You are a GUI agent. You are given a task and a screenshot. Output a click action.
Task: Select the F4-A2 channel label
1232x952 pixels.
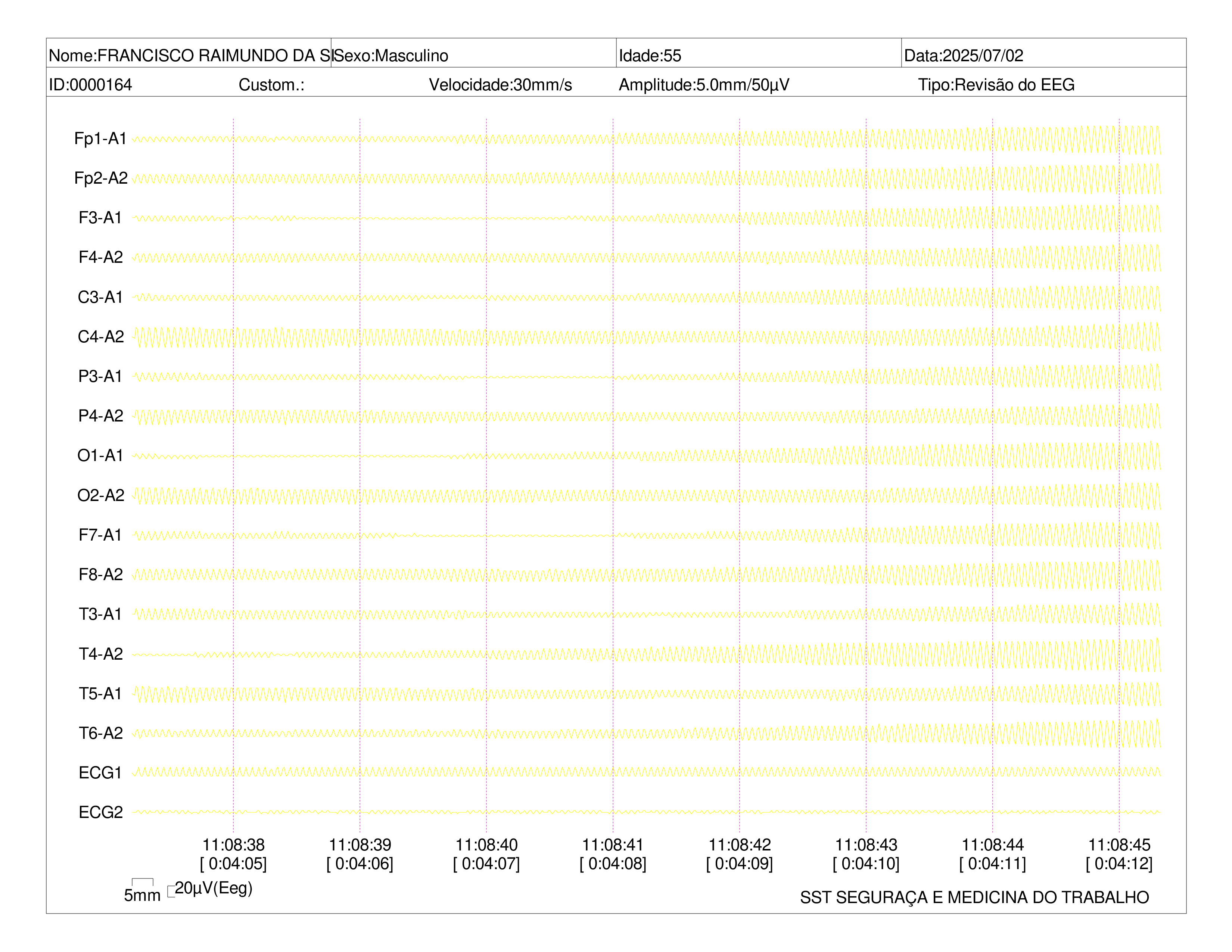(101, 257)
